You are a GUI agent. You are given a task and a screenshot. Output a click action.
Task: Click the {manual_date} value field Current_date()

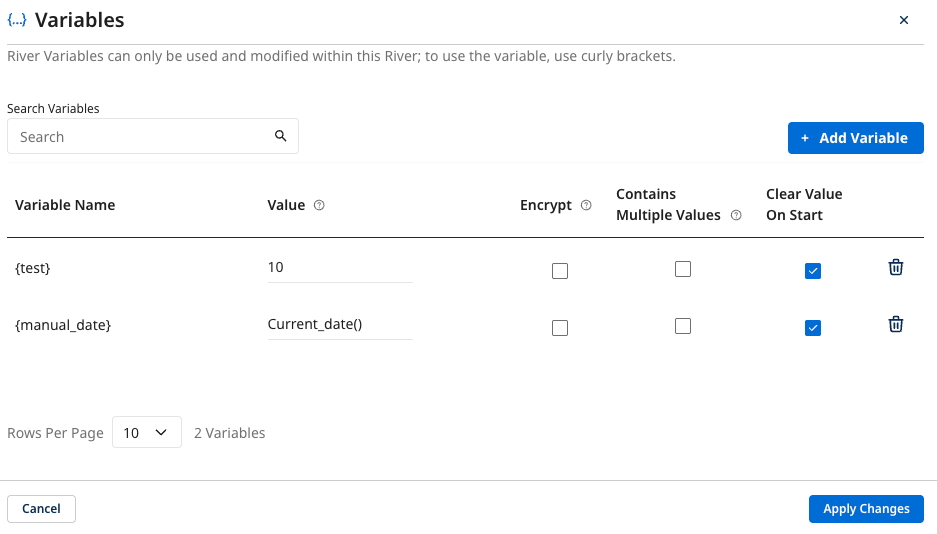click(340, 324)
